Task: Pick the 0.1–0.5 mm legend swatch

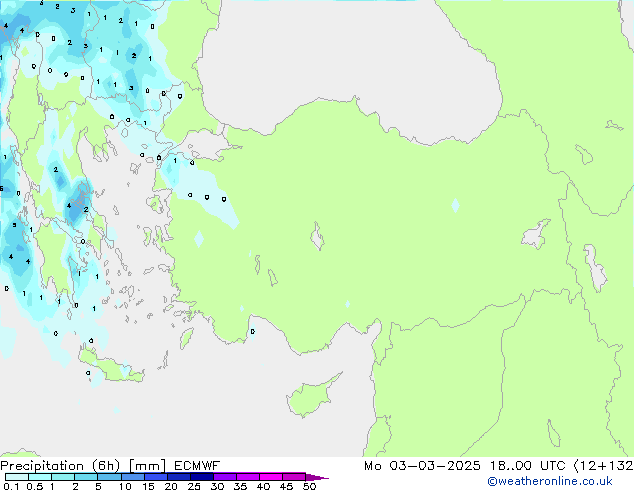Action: (17, 477)
